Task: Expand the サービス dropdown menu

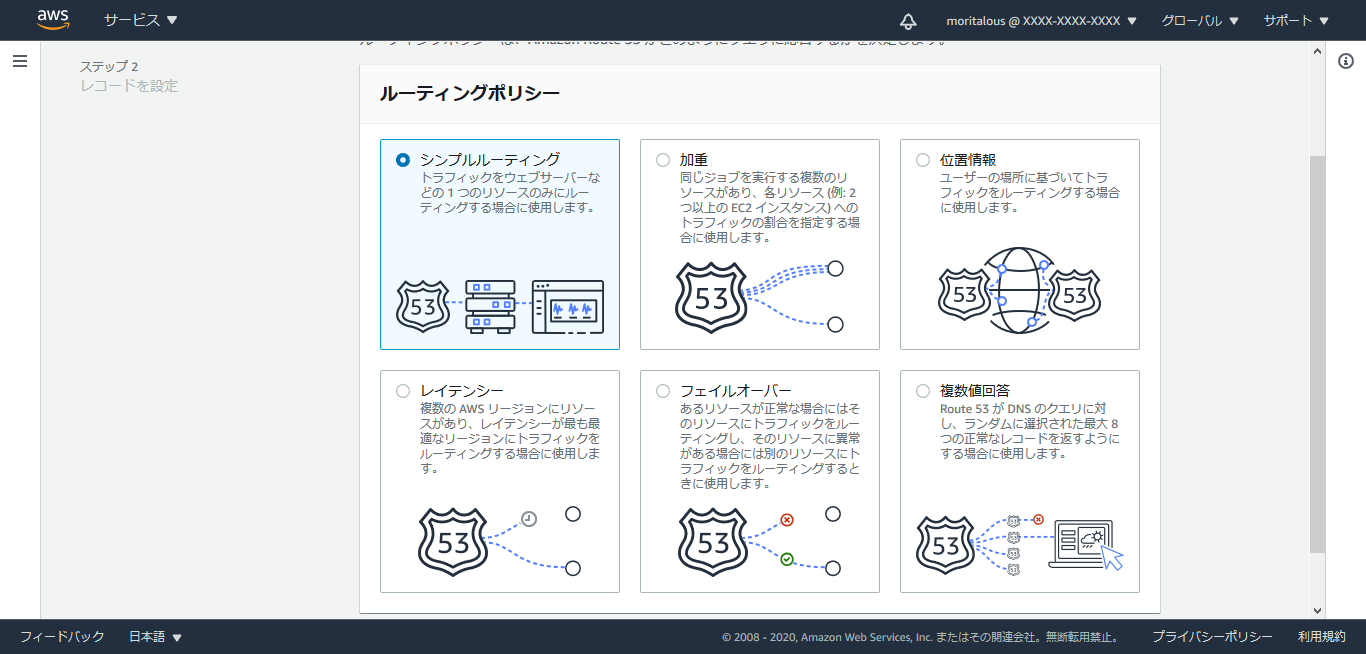Action: [140, 20]
